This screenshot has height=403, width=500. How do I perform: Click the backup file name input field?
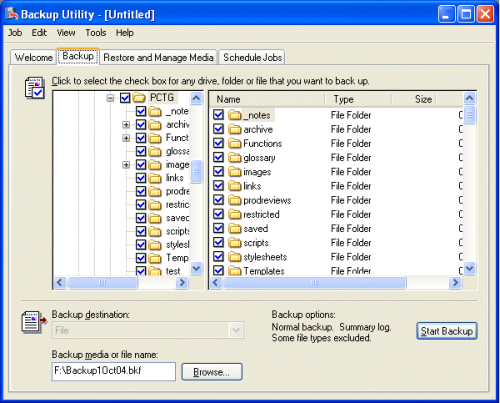click(x=114, y=371)
